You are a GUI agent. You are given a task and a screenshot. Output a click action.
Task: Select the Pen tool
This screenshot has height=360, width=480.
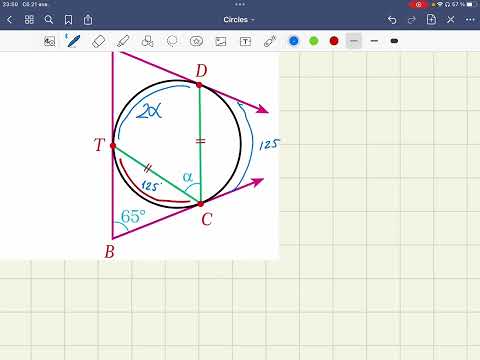pos(73,41)
